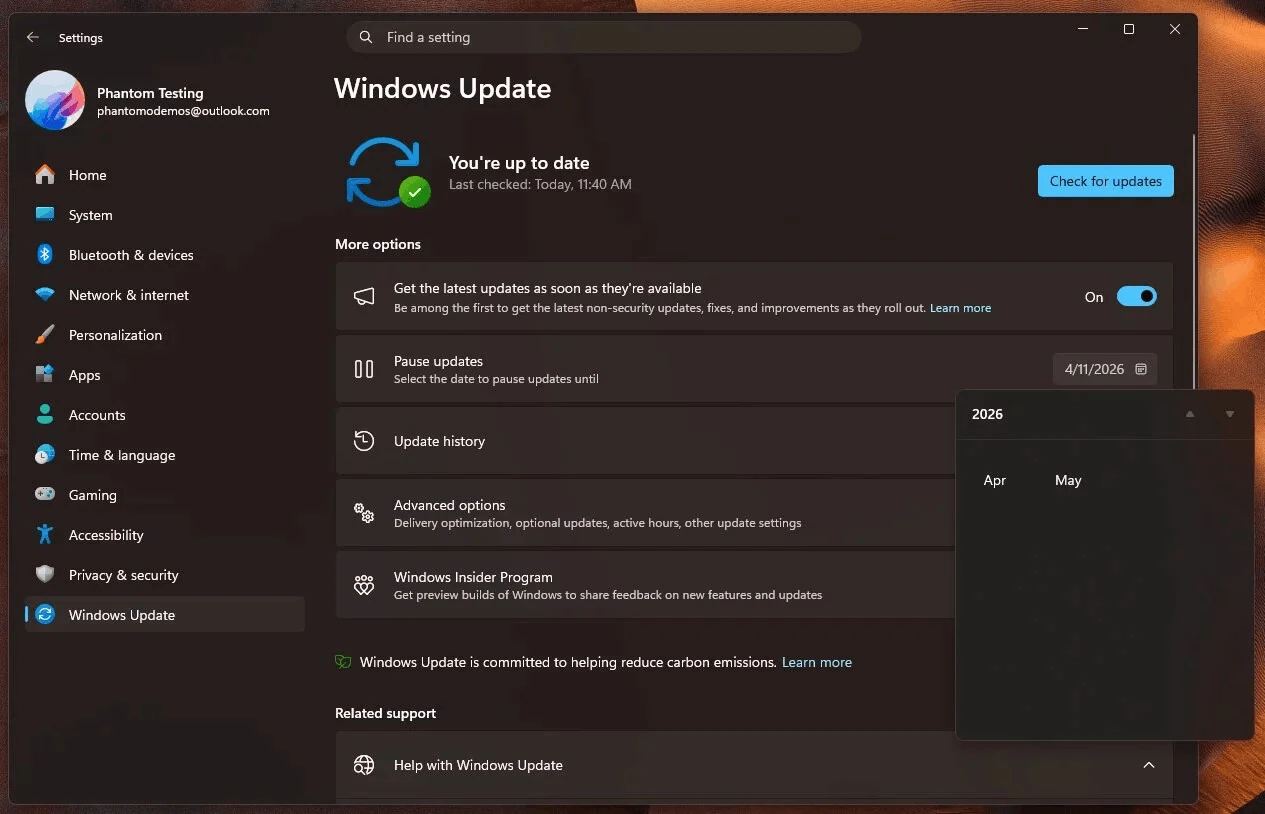Screen dimensions: 1265x814
Task: Collapse the Help with Windows Update section
Action: coord(1148,765)
